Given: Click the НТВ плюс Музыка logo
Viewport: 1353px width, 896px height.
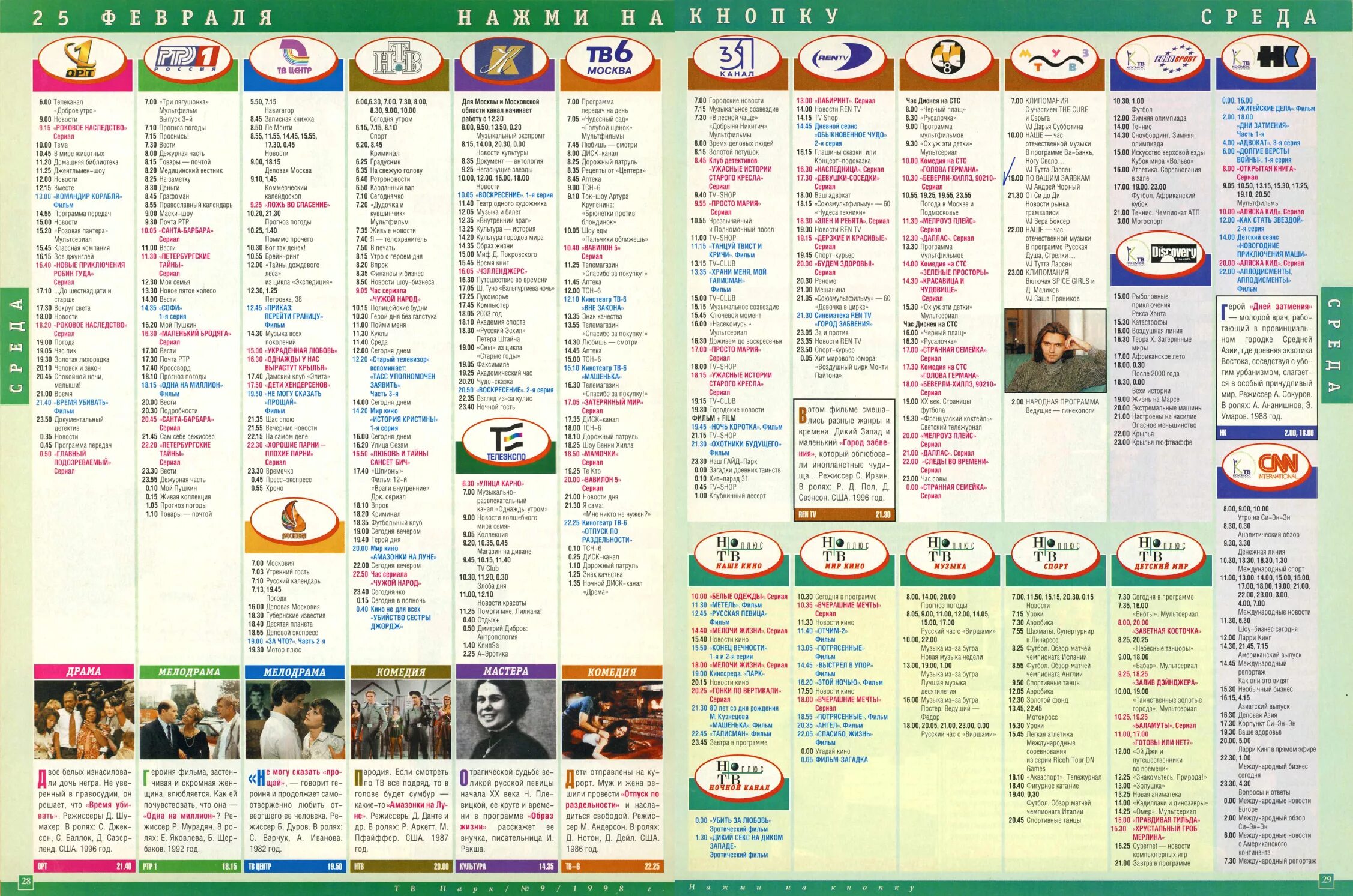Looking at the screenshot, I should point(950,553).
